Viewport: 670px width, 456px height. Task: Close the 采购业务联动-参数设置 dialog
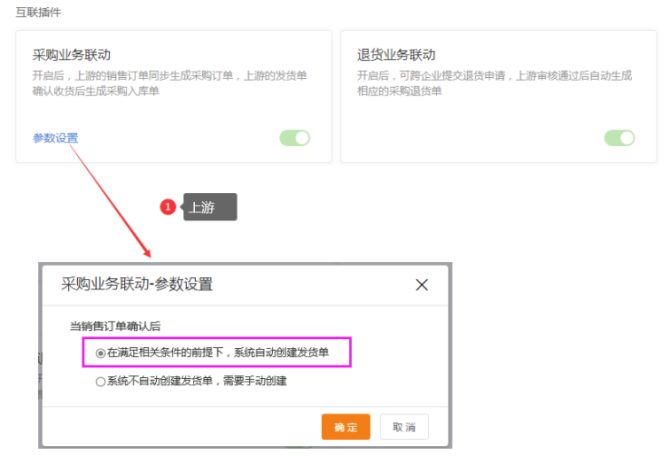coord(421,285)
